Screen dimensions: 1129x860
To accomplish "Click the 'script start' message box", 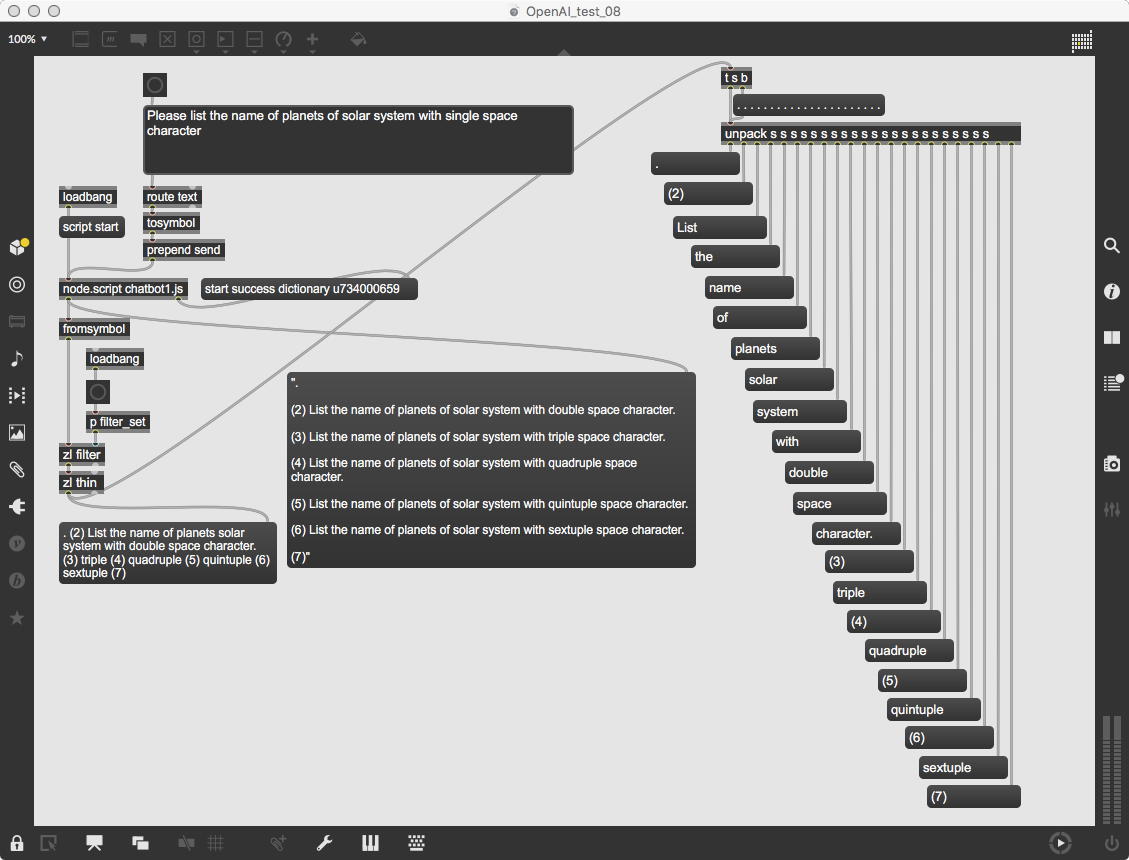I will 91,227.
